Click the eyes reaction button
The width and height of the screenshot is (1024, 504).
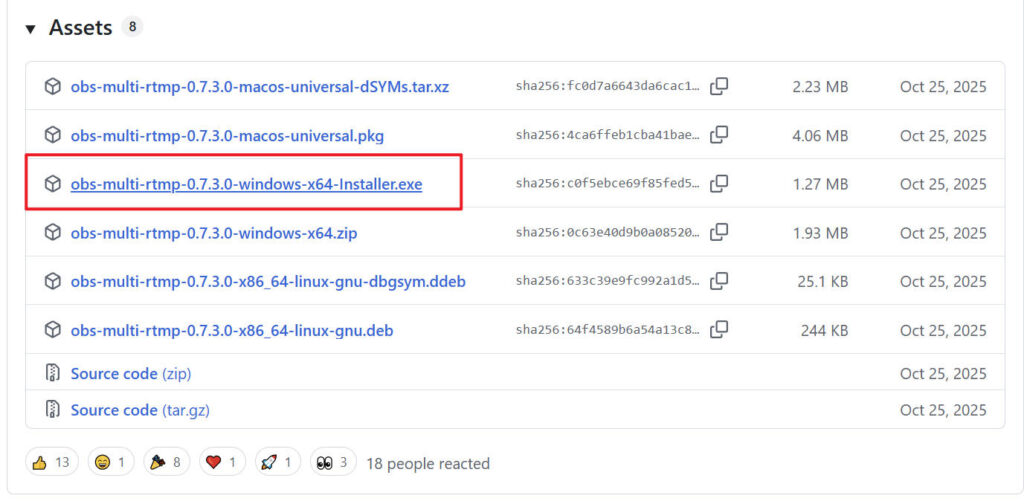coord(332,462)
